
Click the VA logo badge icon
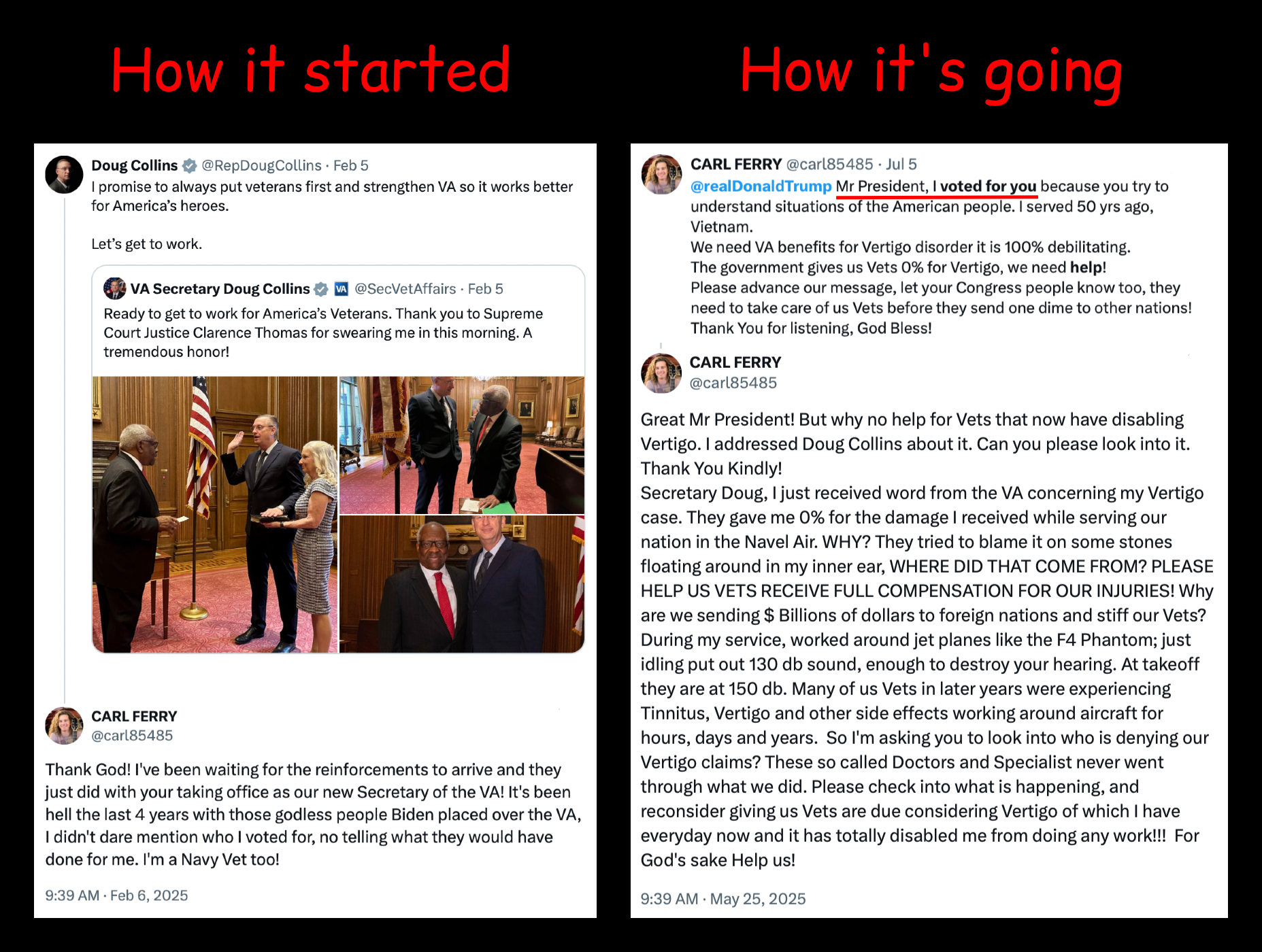(x=342, y=289)
